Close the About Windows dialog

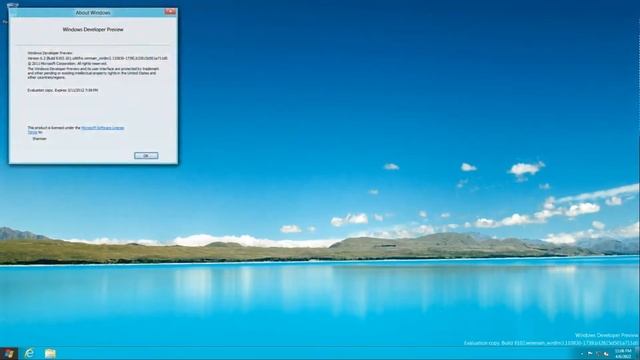(170, 12)
